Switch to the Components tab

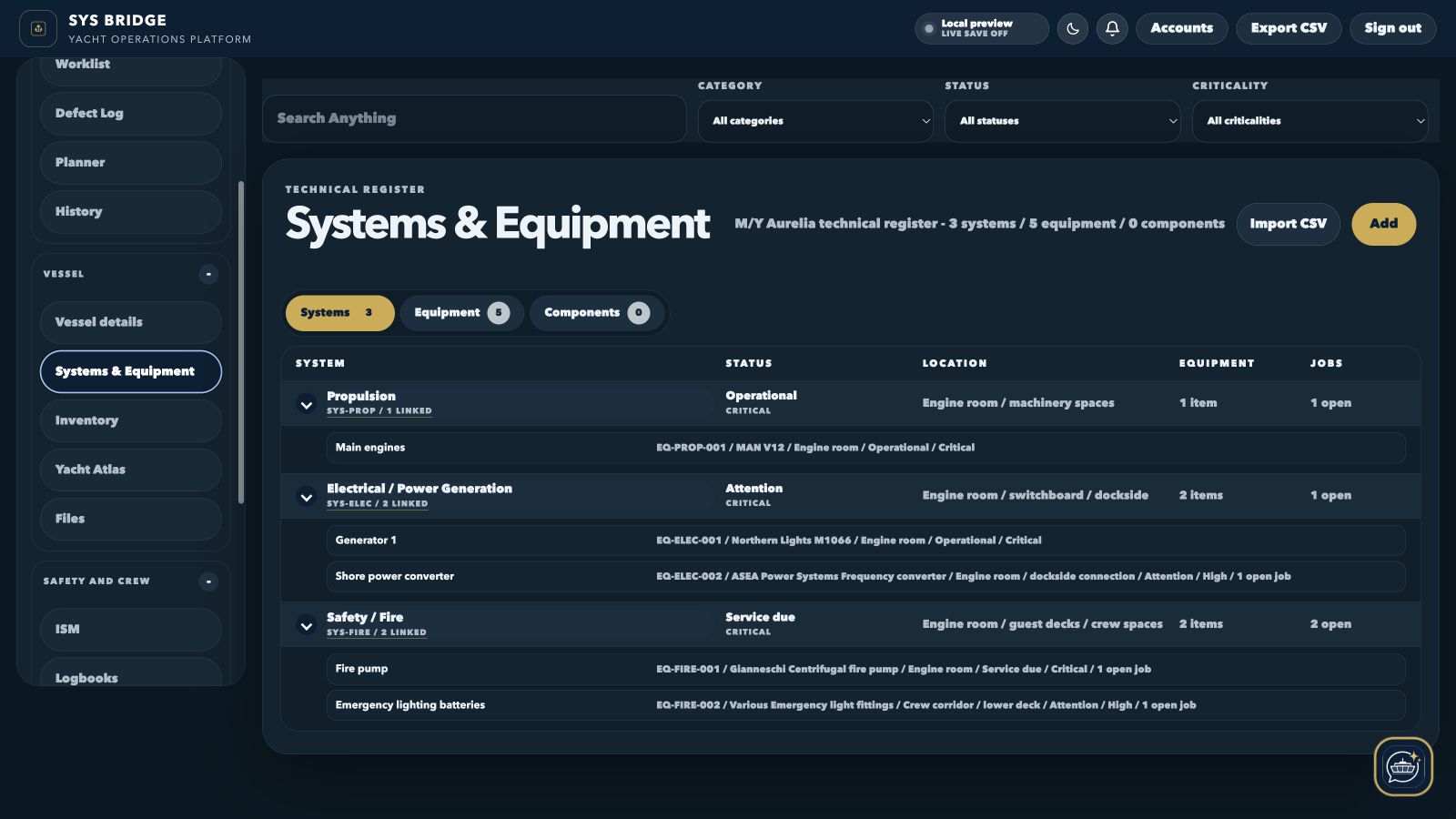point(596,313)
